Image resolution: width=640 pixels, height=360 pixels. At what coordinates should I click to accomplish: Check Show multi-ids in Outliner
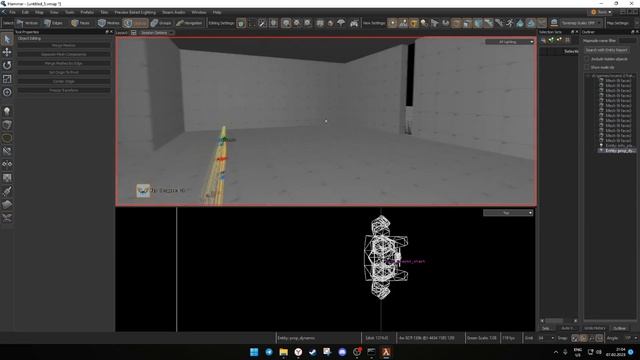(587, 67)
